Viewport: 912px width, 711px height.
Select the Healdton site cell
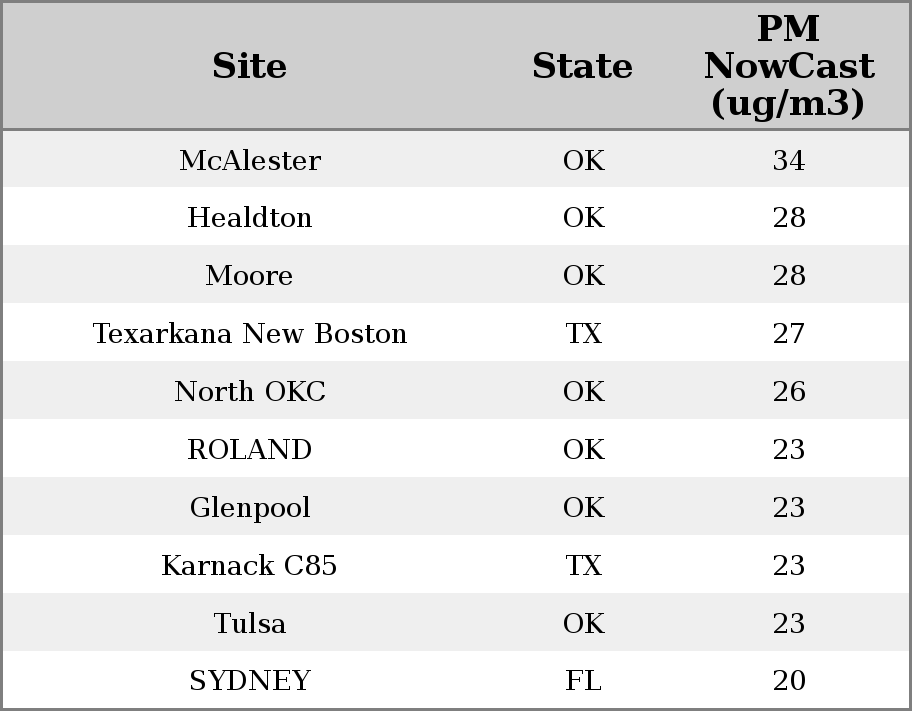click(x=250, y=218)
